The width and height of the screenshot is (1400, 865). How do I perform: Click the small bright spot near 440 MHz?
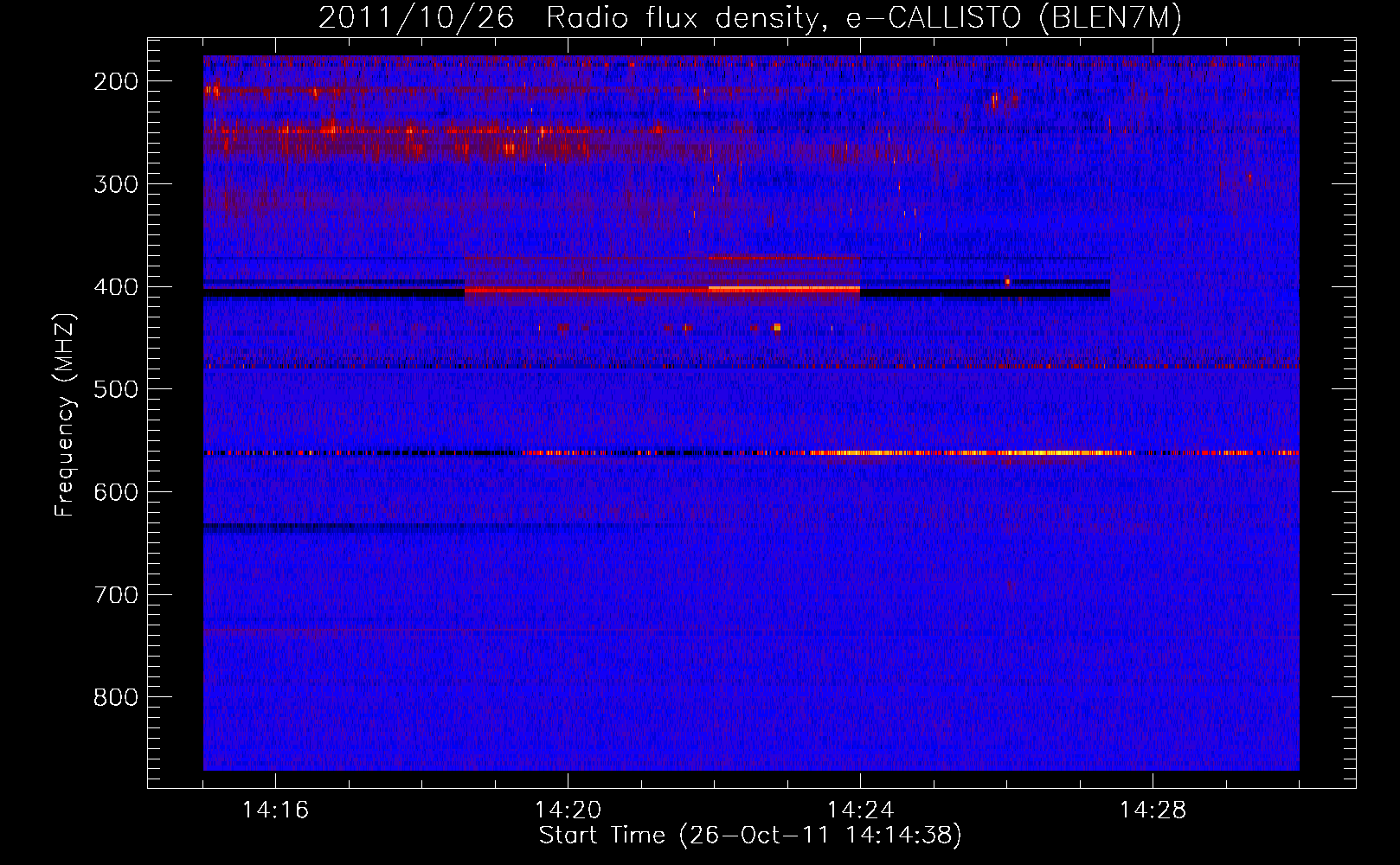click(x=777, y=328)
